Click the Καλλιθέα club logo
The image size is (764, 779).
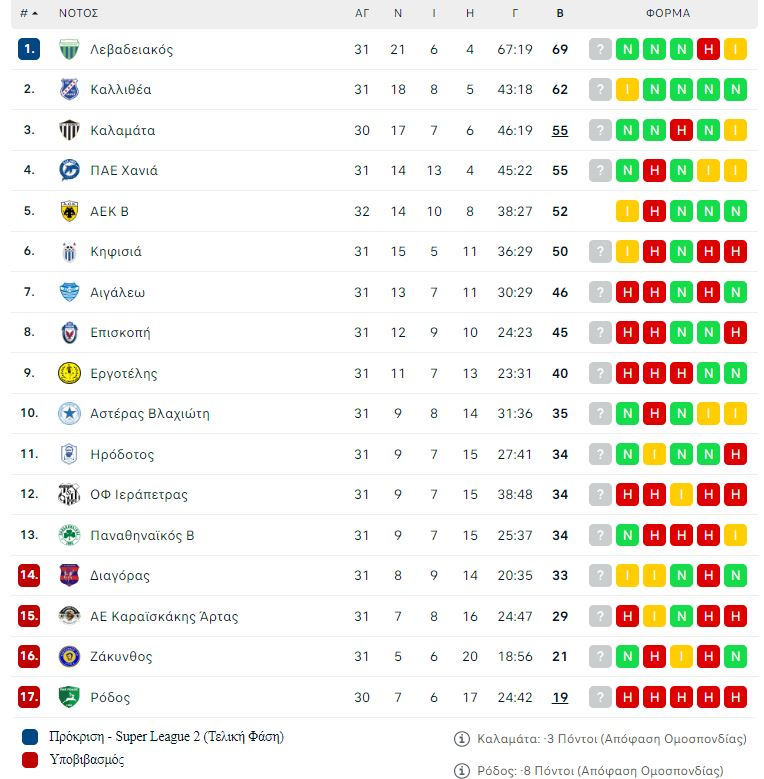(x=69, y=89)
